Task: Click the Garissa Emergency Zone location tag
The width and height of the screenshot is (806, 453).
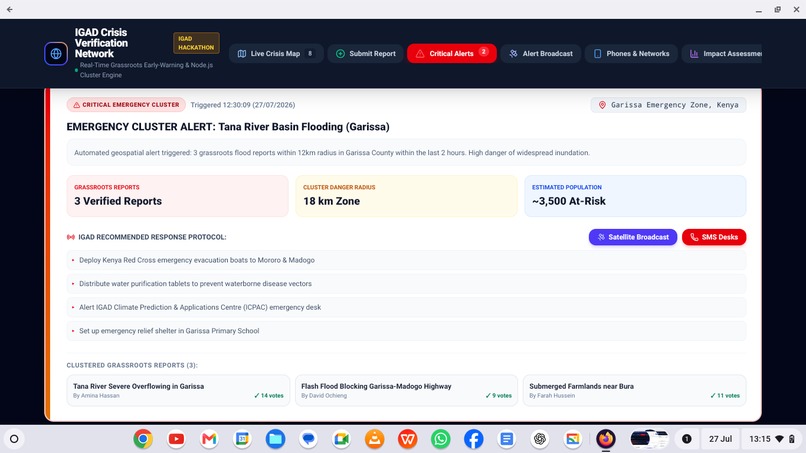Action: (x=668, y=105)
